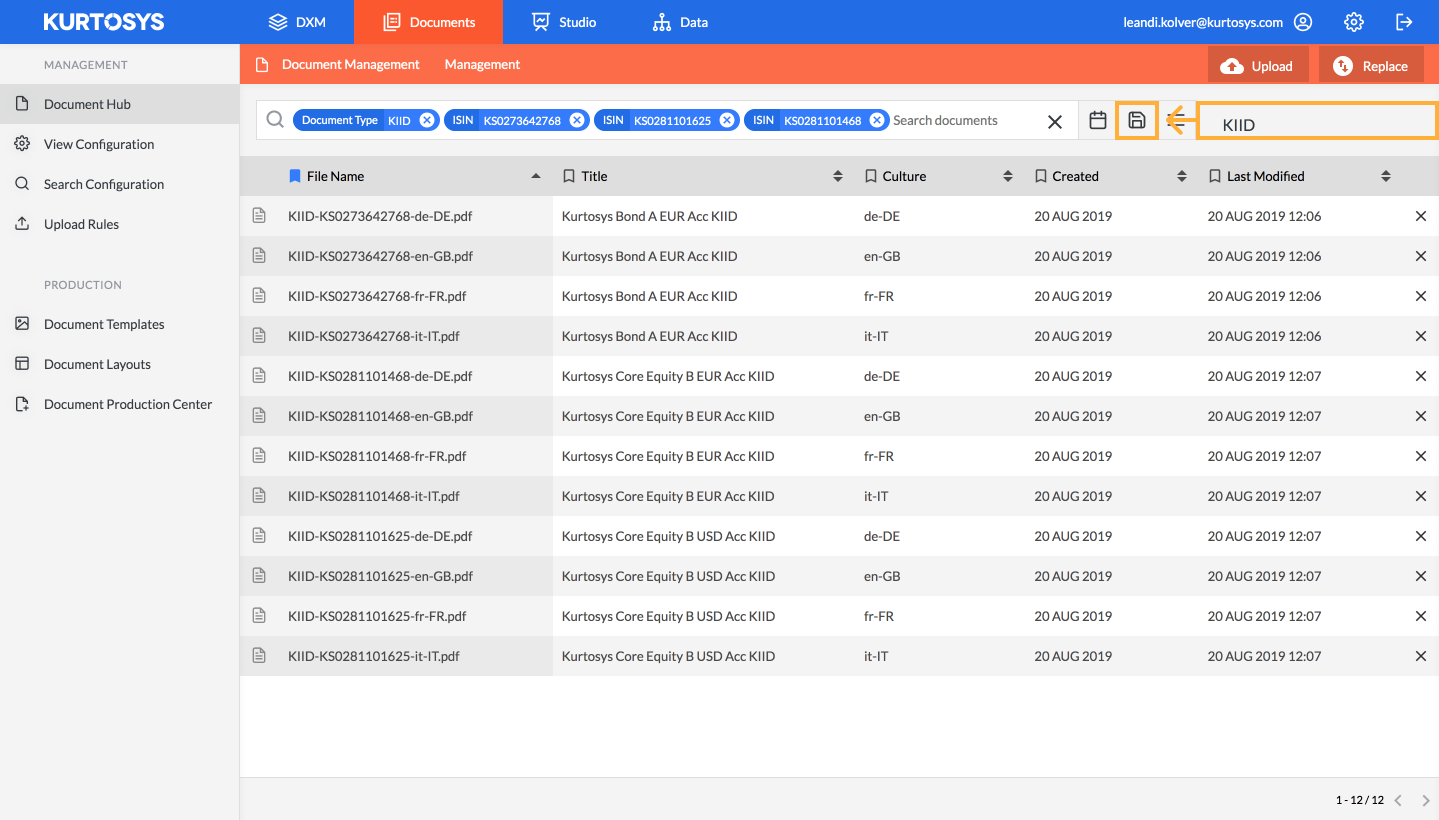Viewport: 1439px width, 820px height.
Task: Click the search magnifier icon in filter bar
Action: point(275,120)
